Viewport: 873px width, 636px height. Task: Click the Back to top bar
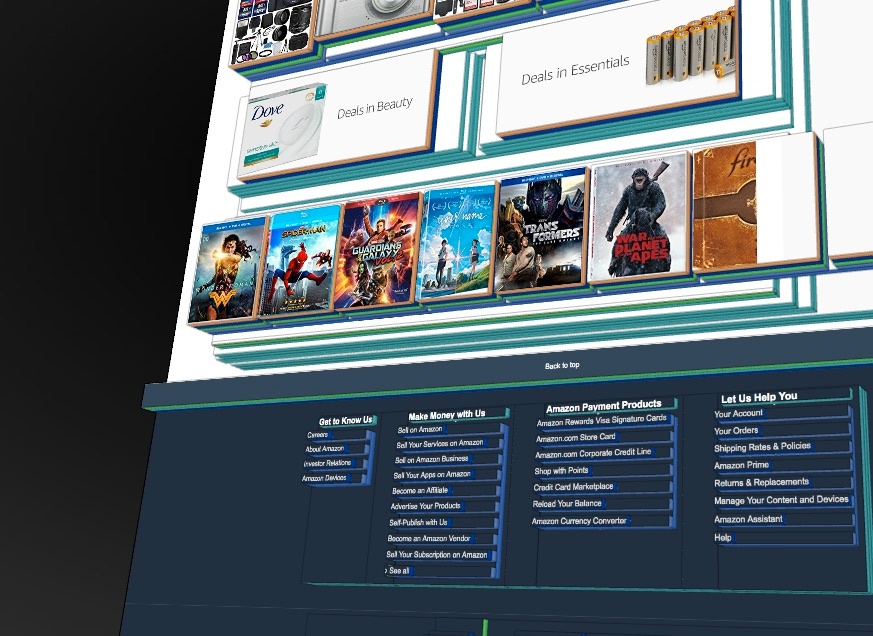[x=562, y=365]
